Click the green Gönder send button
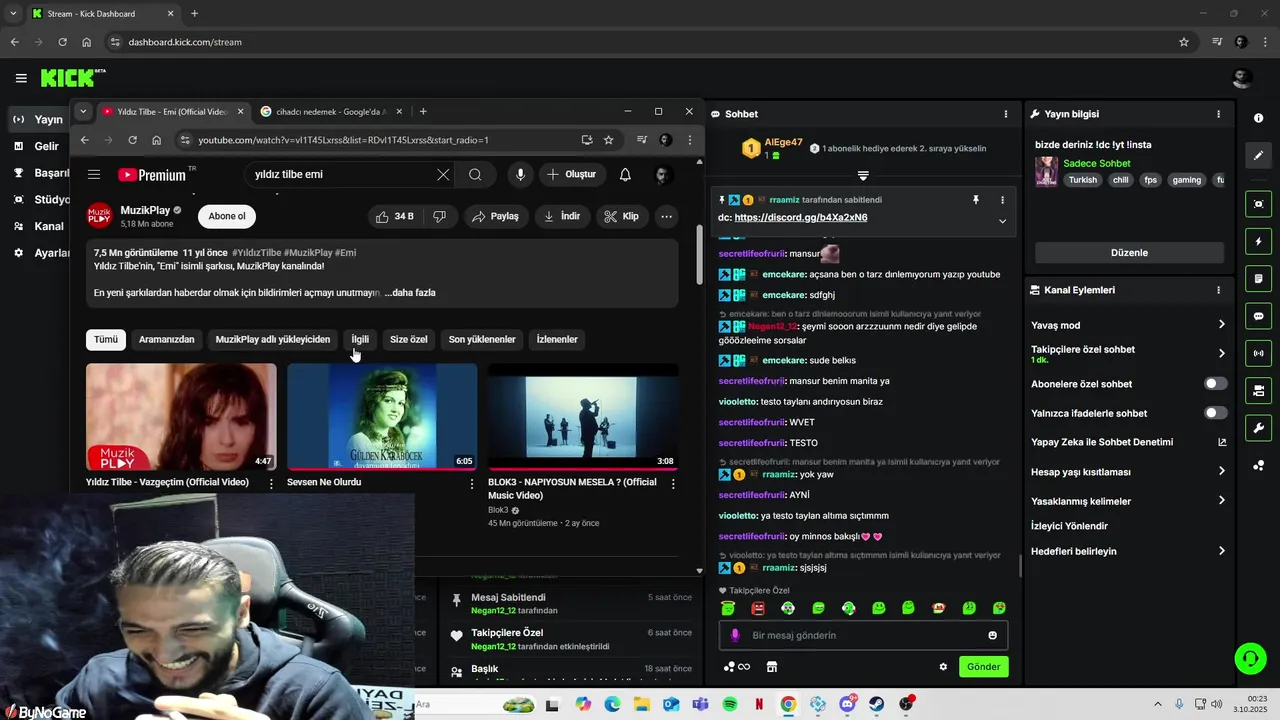The height and width of the screenshot is (720, 1280). coord(983,667)
